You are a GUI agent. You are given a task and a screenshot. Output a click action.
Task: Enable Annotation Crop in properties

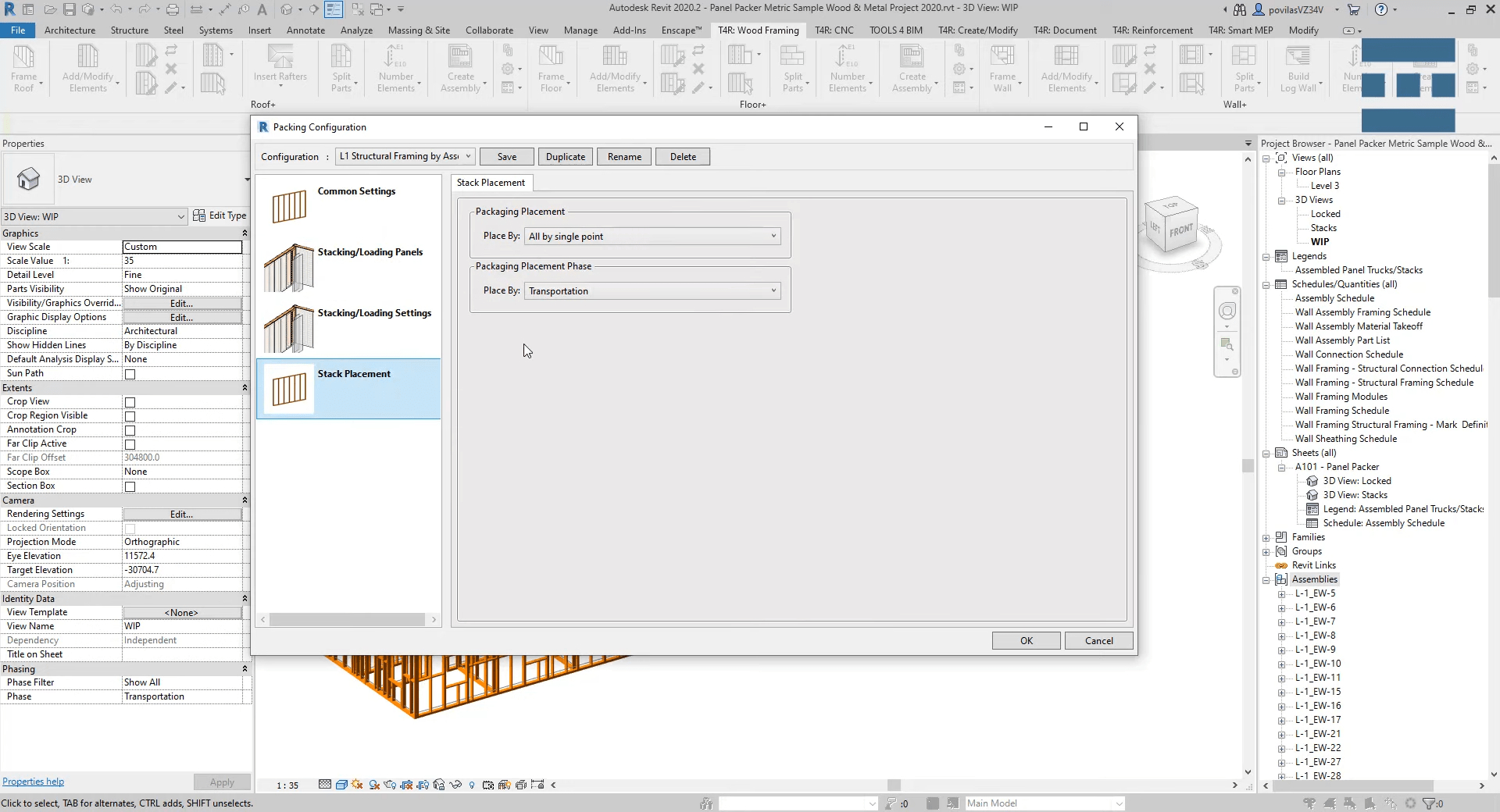[129, 430]
